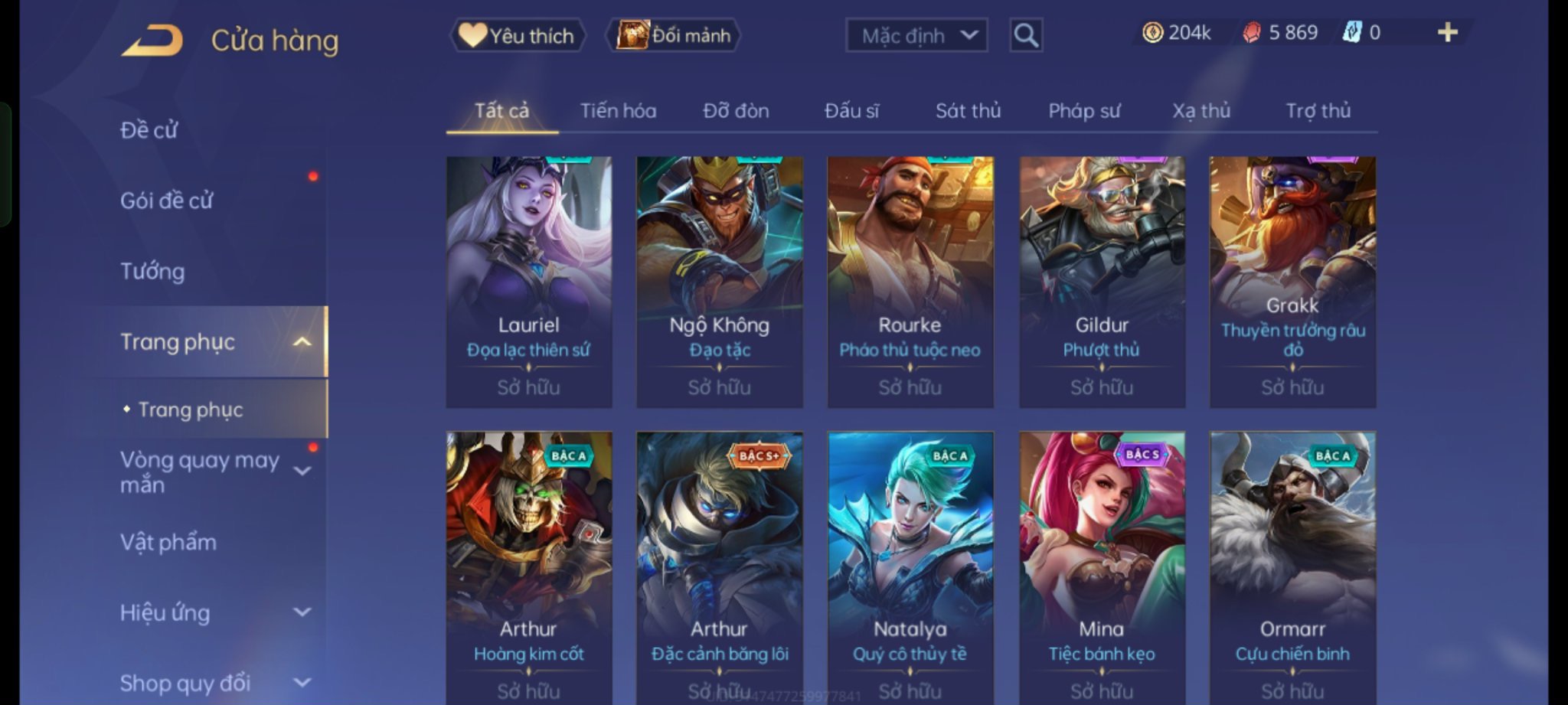Open the search magnifier icon

coord(1026,35)
